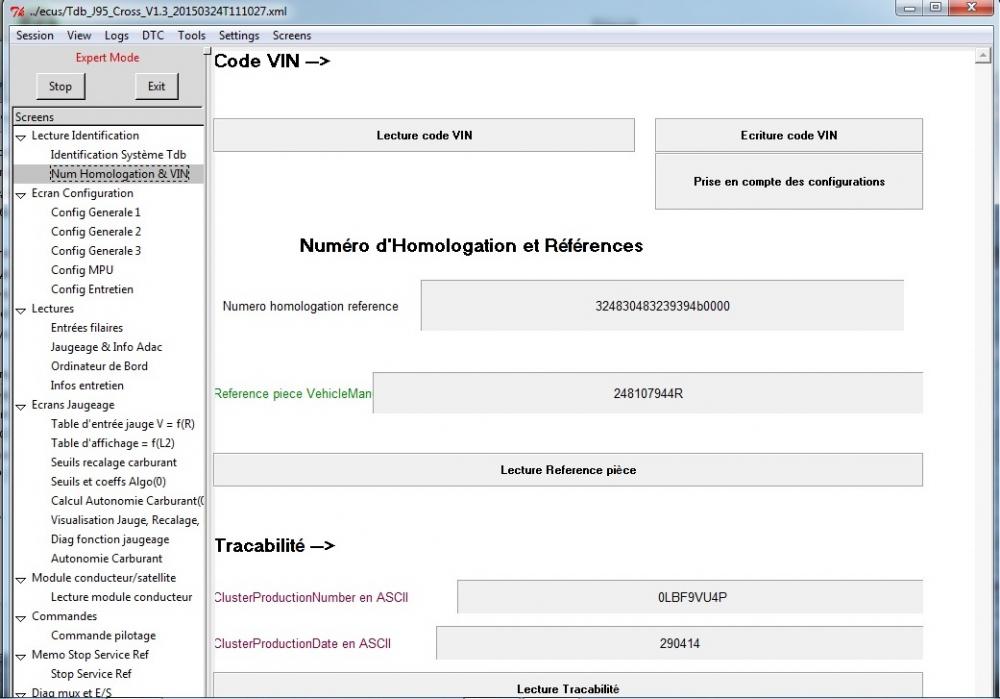Click the Lecture code VIN button

424,135
